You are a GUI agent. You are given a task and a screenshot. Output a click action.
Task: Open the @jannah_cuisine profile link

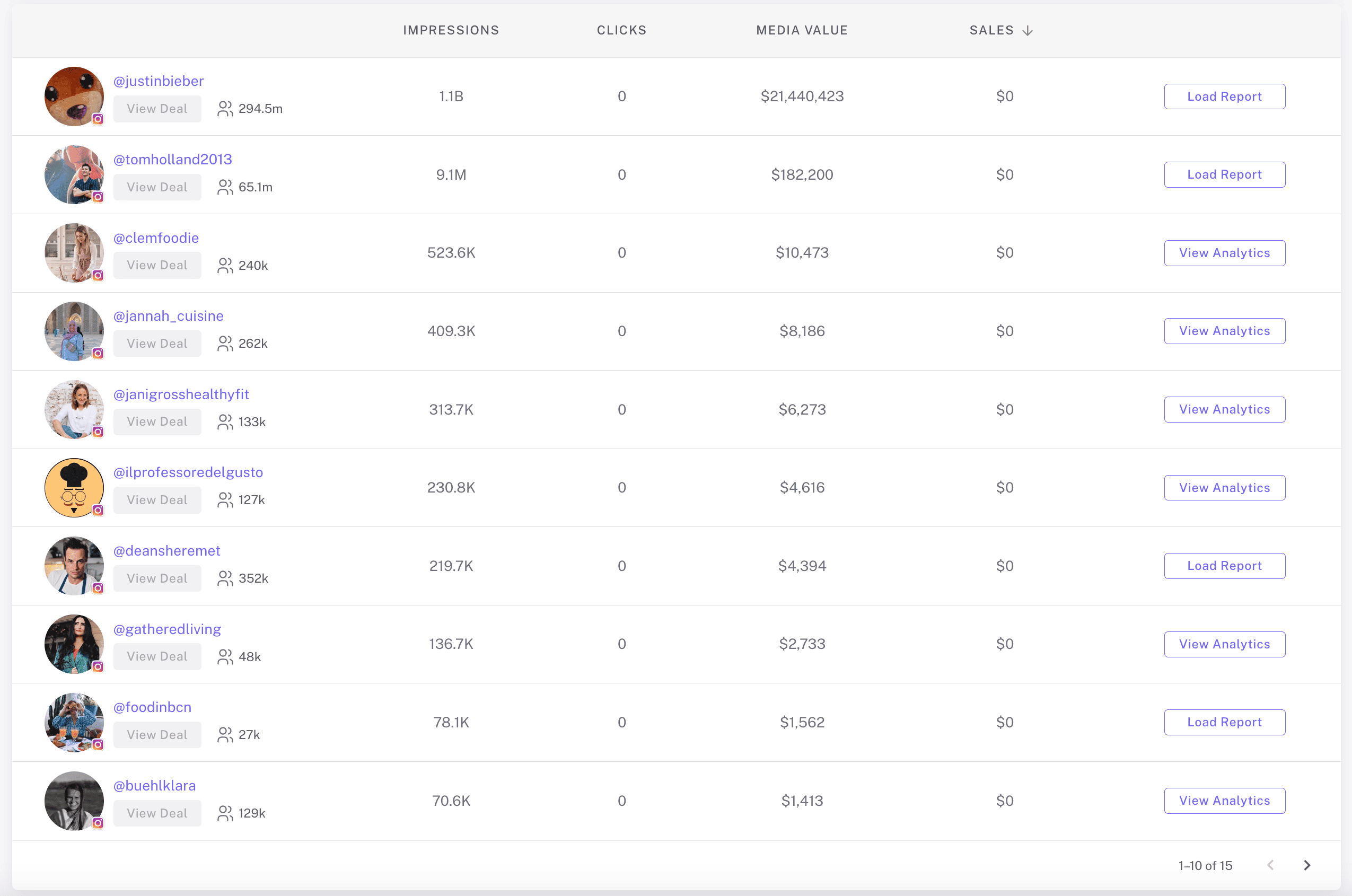168,316
